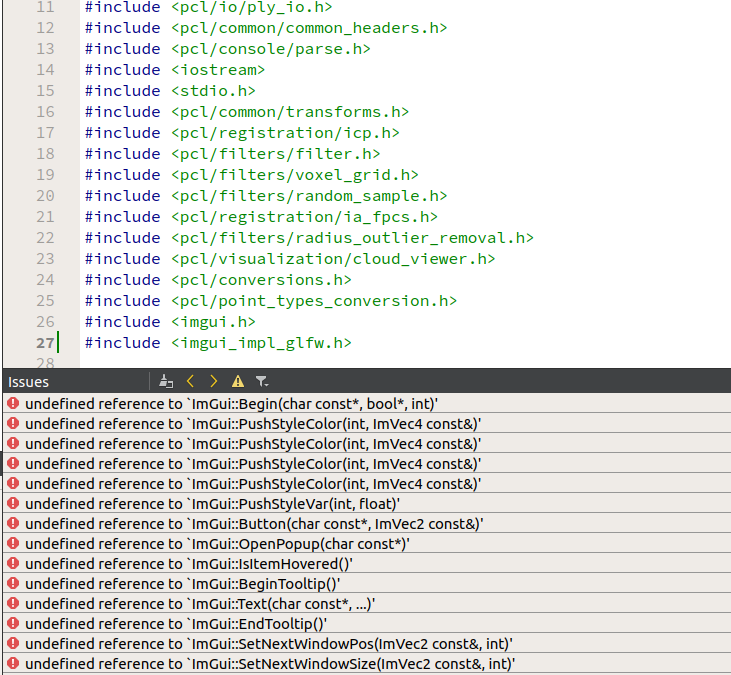Click the random_sample.h include line

(x=266, y=196)
